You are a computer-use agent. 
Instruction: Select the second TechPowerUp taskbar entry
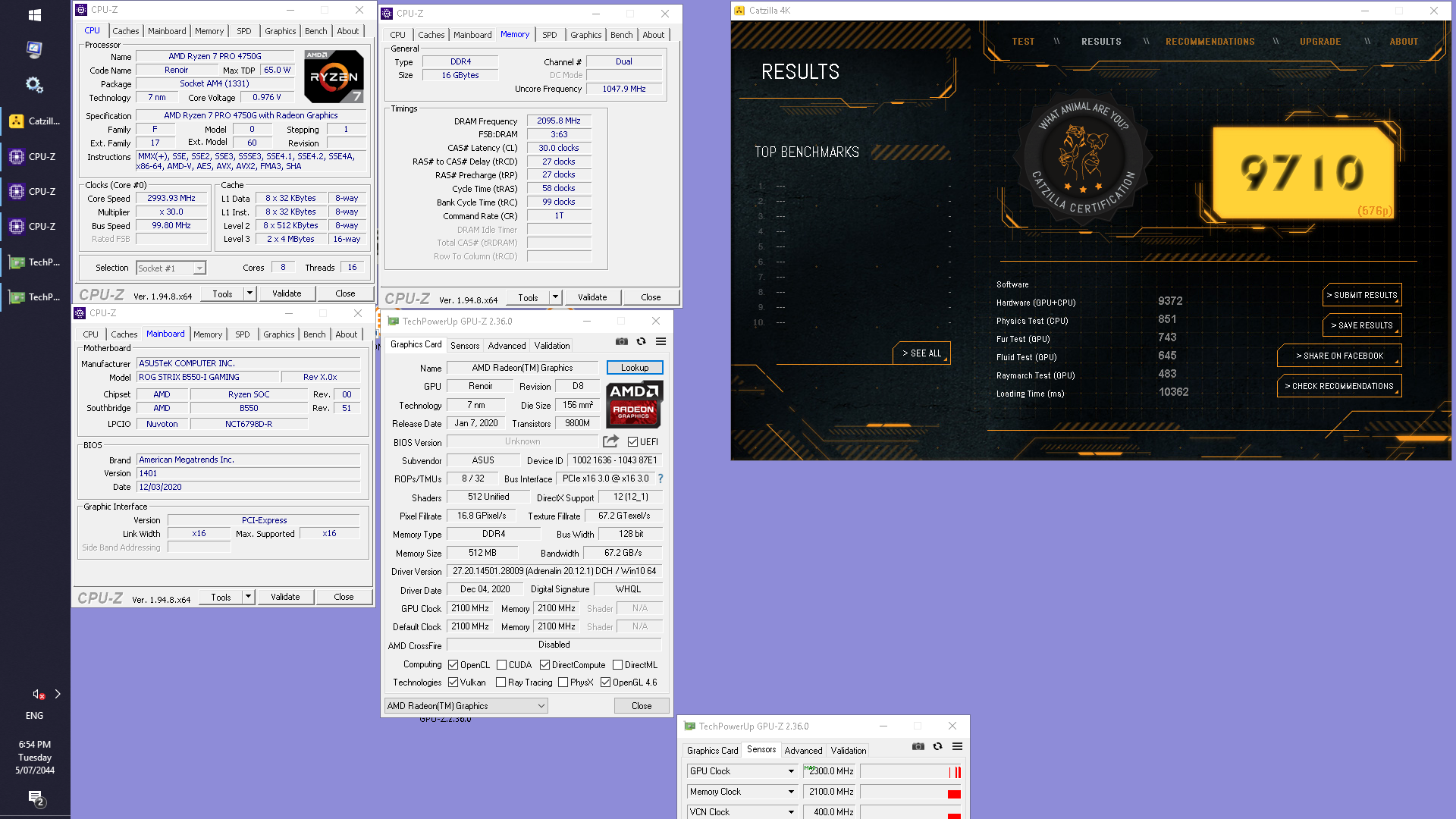coord(35,297)
